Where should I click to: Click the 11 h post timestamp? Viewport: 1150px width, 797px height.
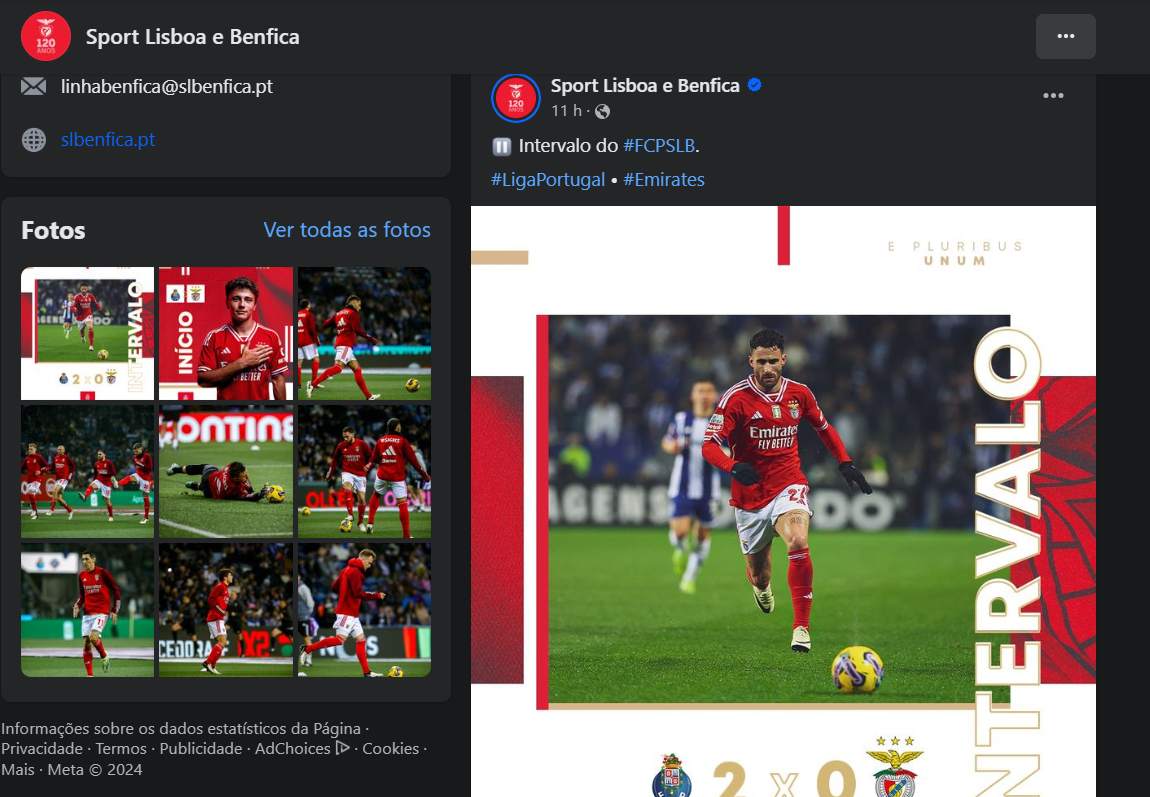pos(566,111)
